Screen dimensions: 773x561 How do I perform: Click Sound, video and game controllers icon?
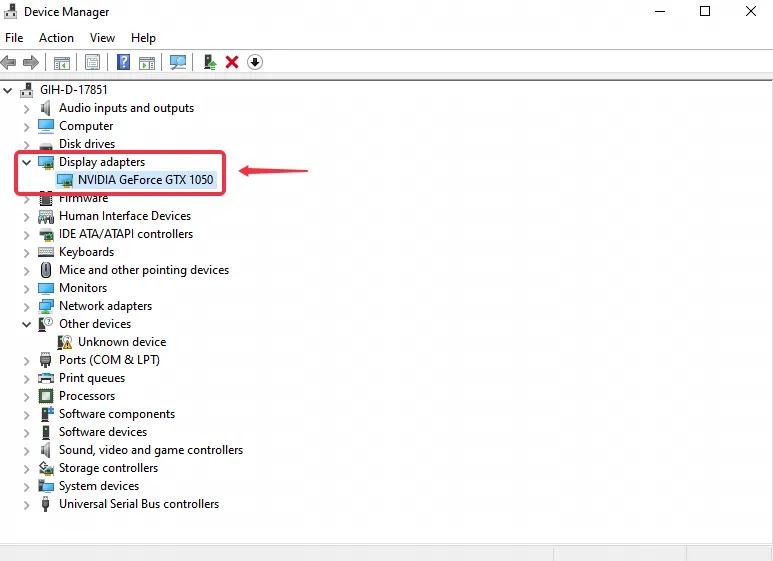coord(45,450)
